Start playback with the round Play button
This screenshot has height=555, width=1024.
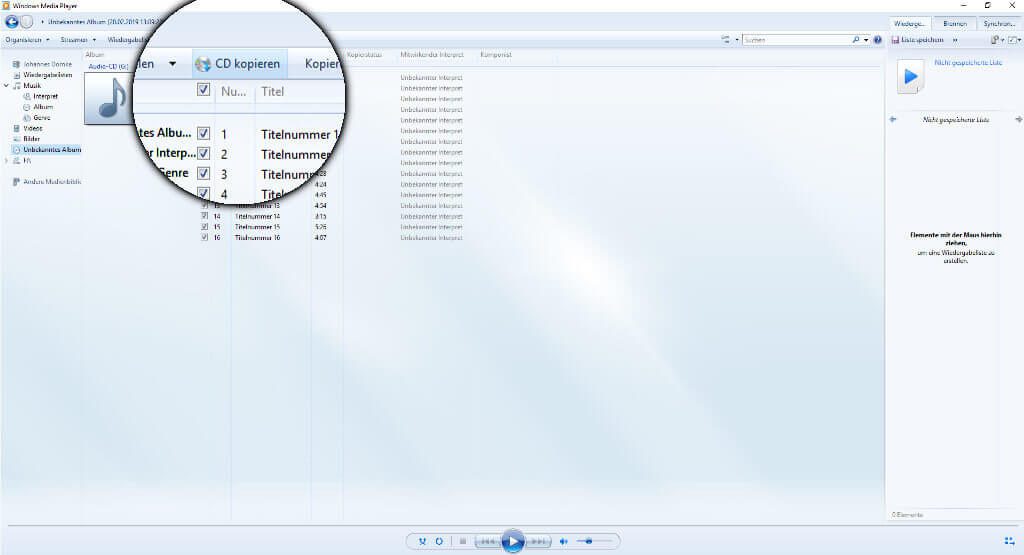click(513, 541)
